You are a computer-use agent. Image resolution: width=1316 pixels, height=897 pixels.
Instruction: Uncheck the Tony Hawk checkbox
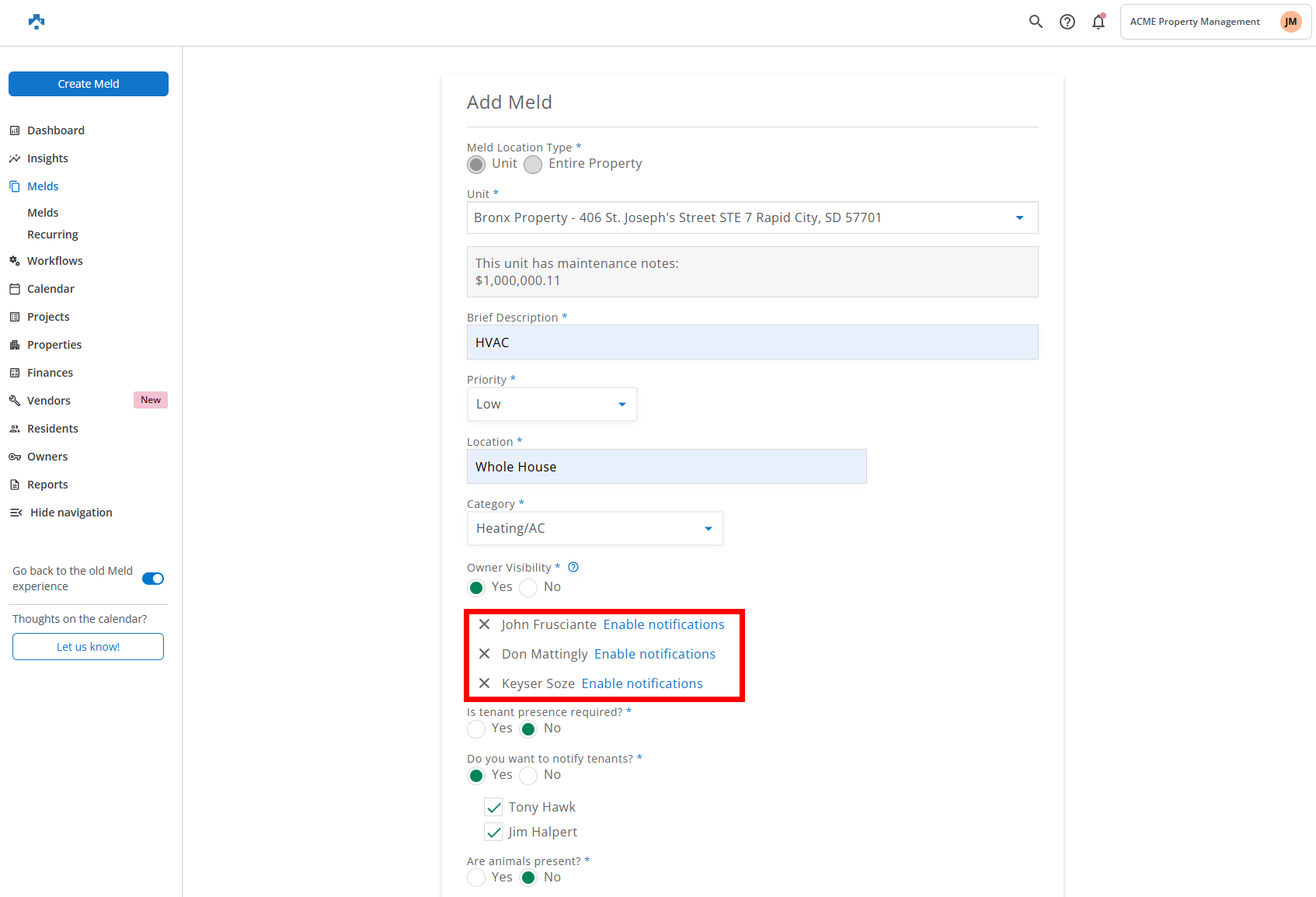(x=493, y=808)
